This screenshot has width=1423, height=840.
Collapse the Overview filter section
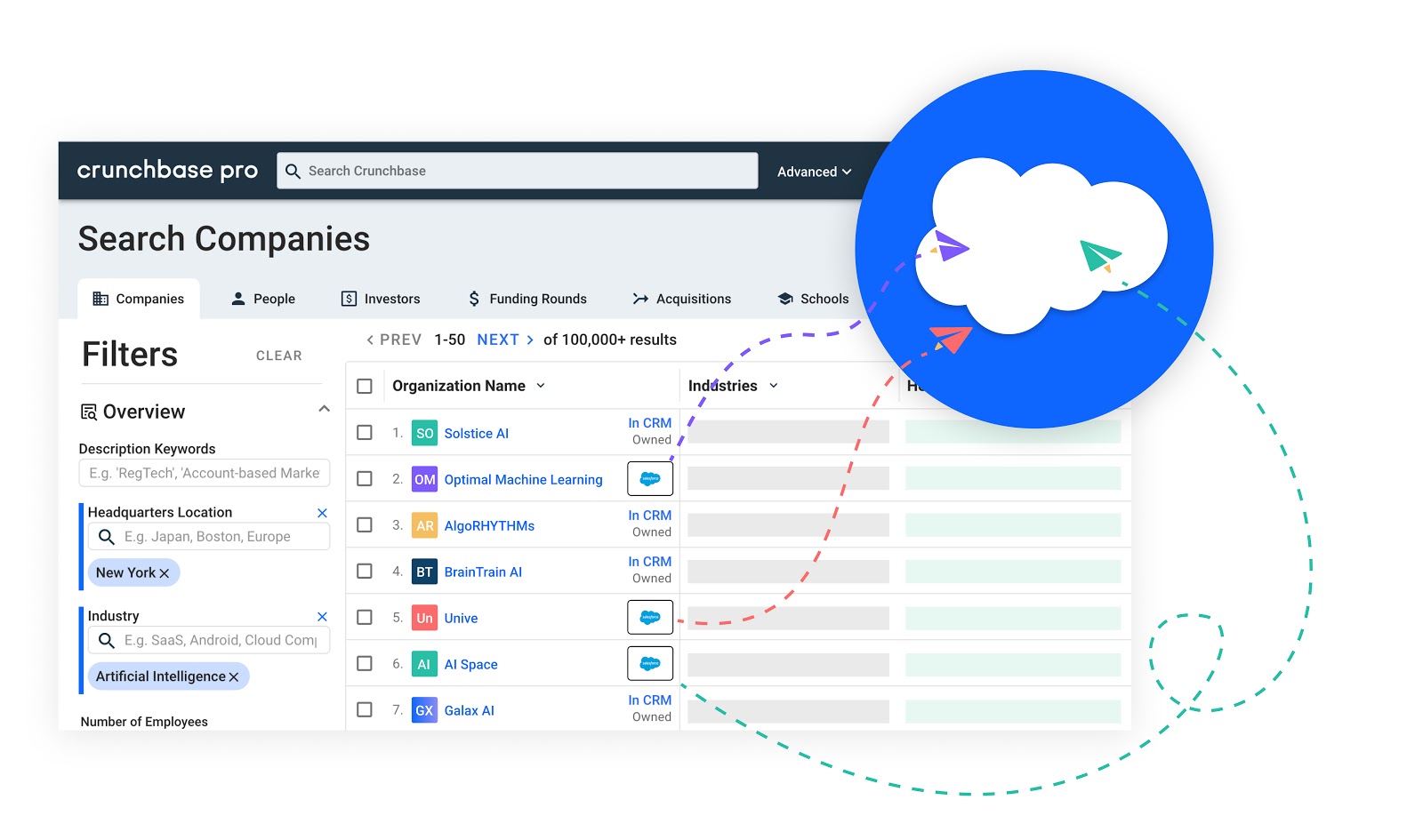(x=324, y=409)
